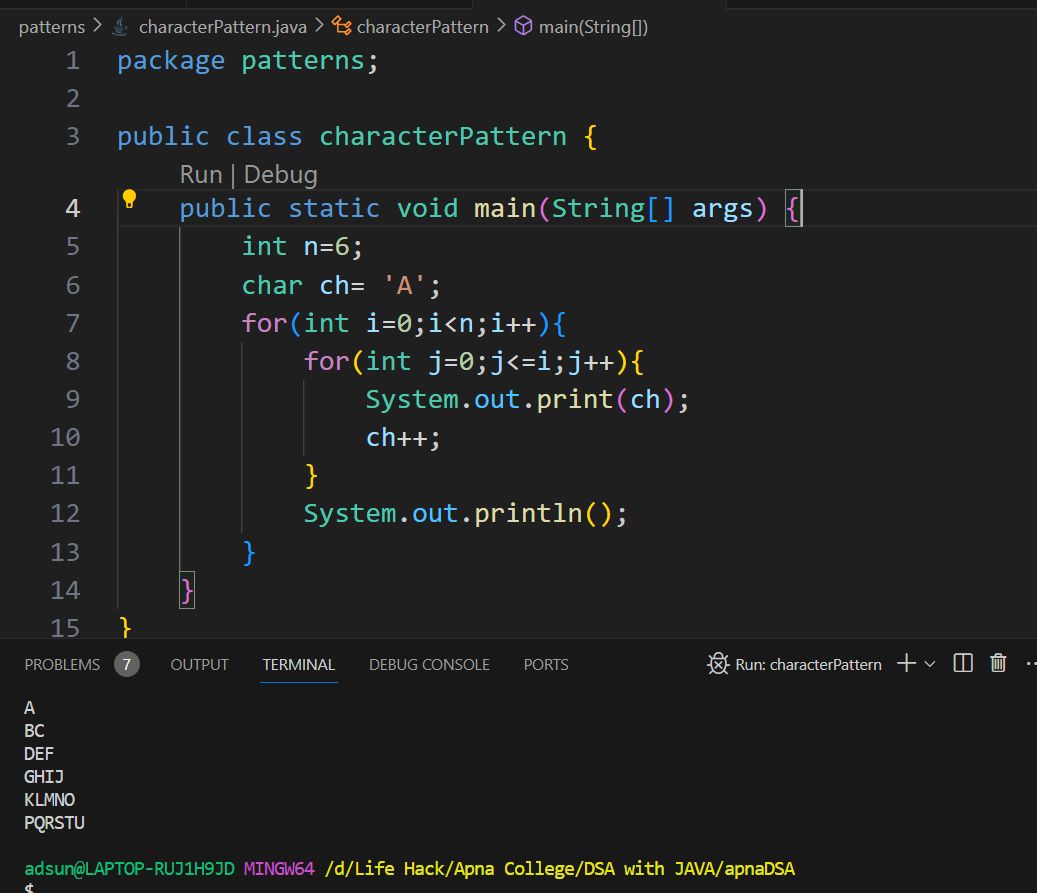Click the problems count badge 7
1037x893 pixels.
126,664
